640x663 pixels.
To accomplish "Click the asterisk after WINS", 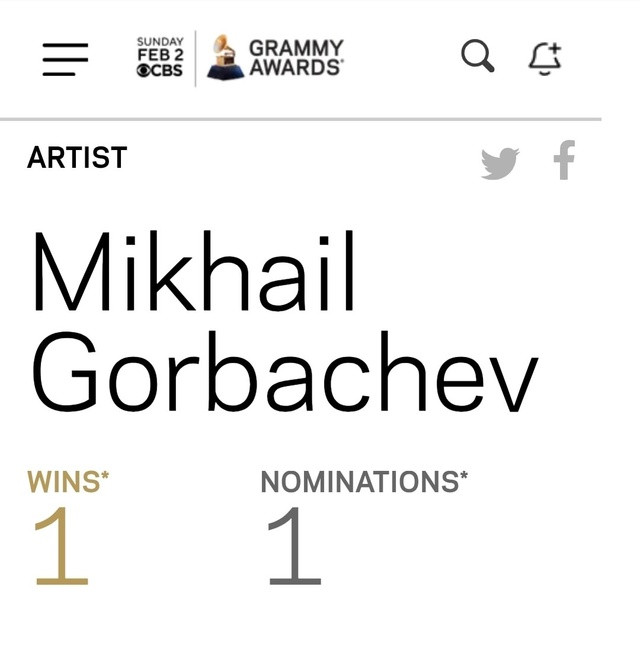I will coord(105,477).
